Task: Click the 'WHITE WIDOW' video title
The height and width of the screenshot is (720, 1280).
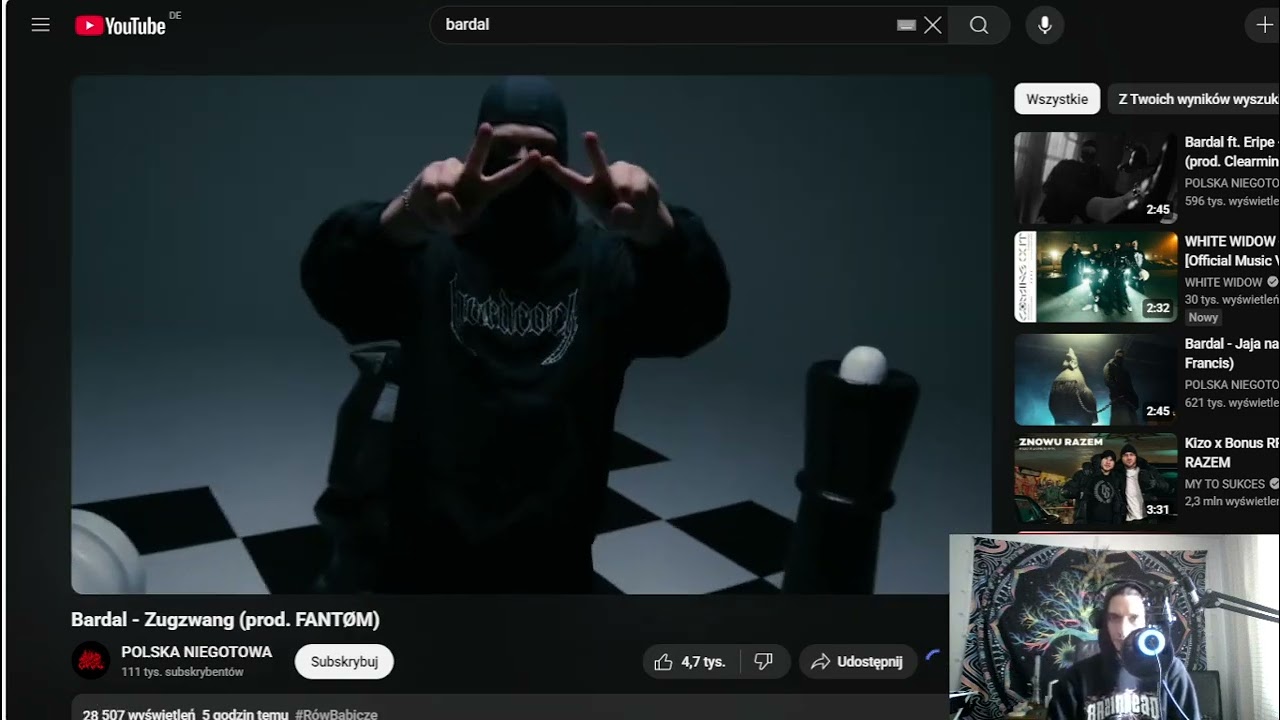Action: tap(1231, 251)
